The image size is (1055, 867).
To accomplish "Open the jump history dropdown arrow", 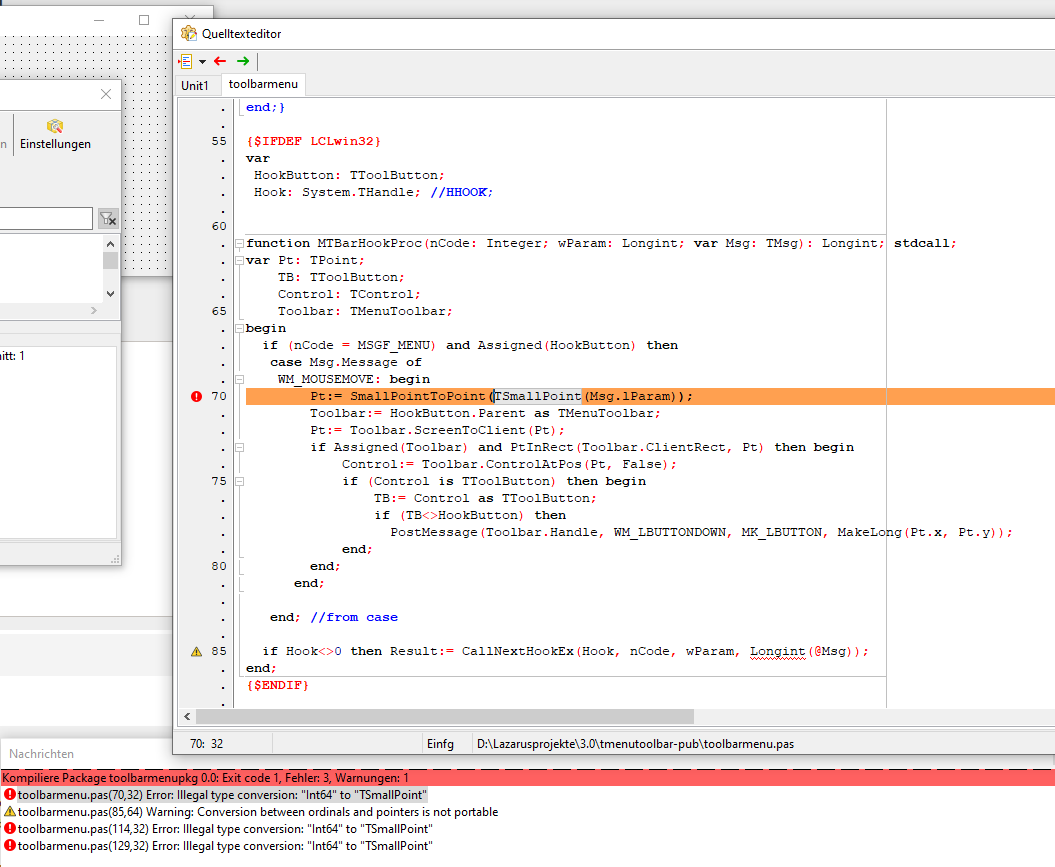I will (x=202, y=62).
